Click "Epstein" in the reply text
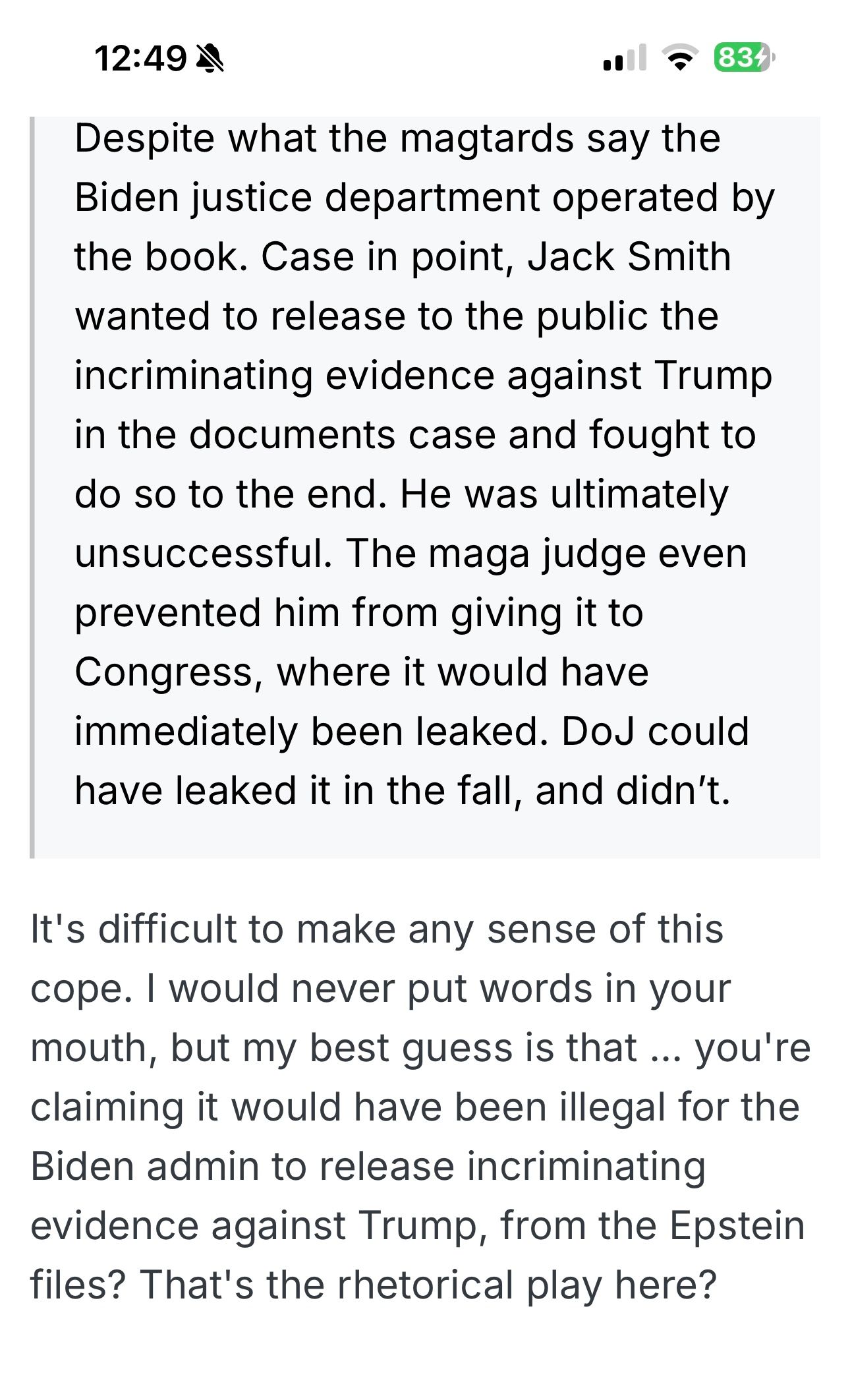This screenshot has width=850, height=1400. tap(737, 1226)
